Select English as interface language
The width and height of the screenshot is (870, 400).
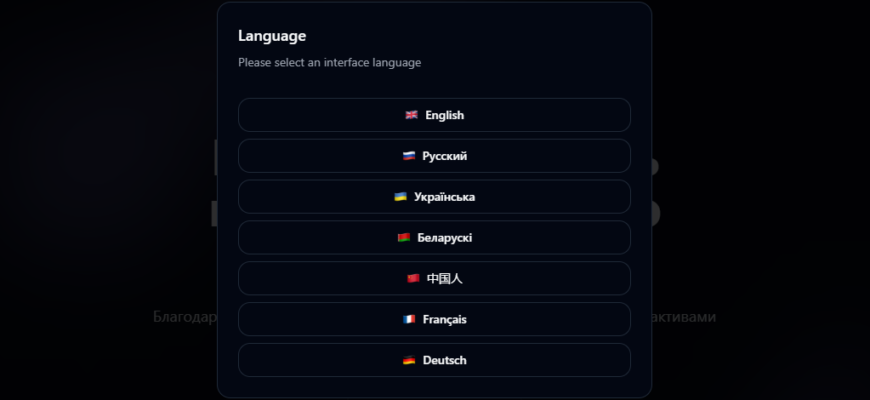pos(434,115)
